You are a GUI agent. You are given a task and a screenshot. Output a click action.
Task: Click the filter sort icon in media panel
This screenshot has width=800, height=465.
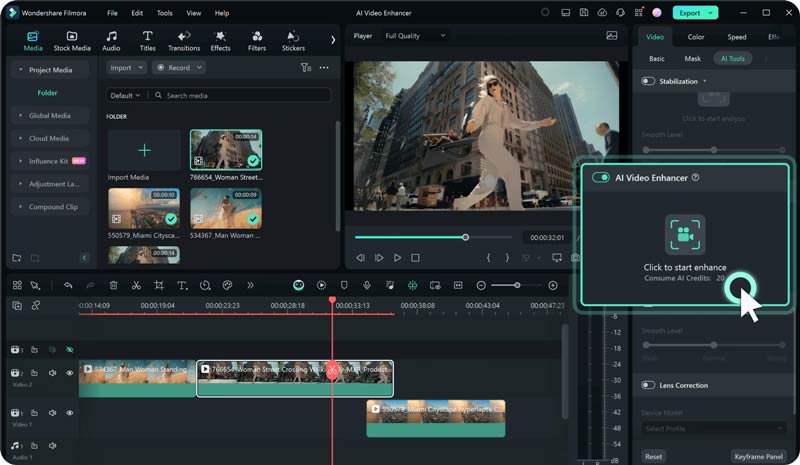[x=306, y=67]
